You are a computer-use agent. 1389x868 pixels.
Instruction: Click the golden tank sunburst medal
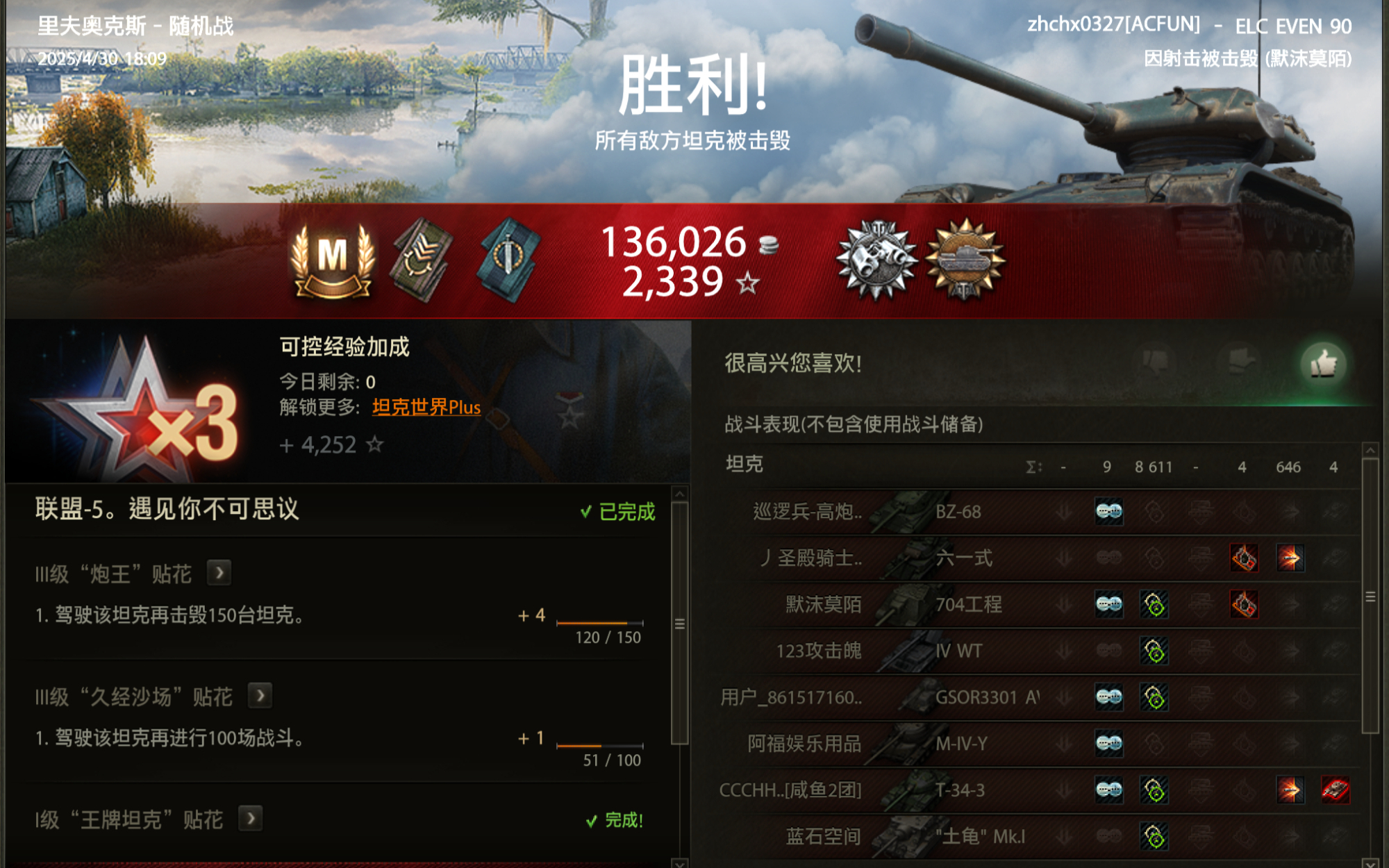(965, 260)
